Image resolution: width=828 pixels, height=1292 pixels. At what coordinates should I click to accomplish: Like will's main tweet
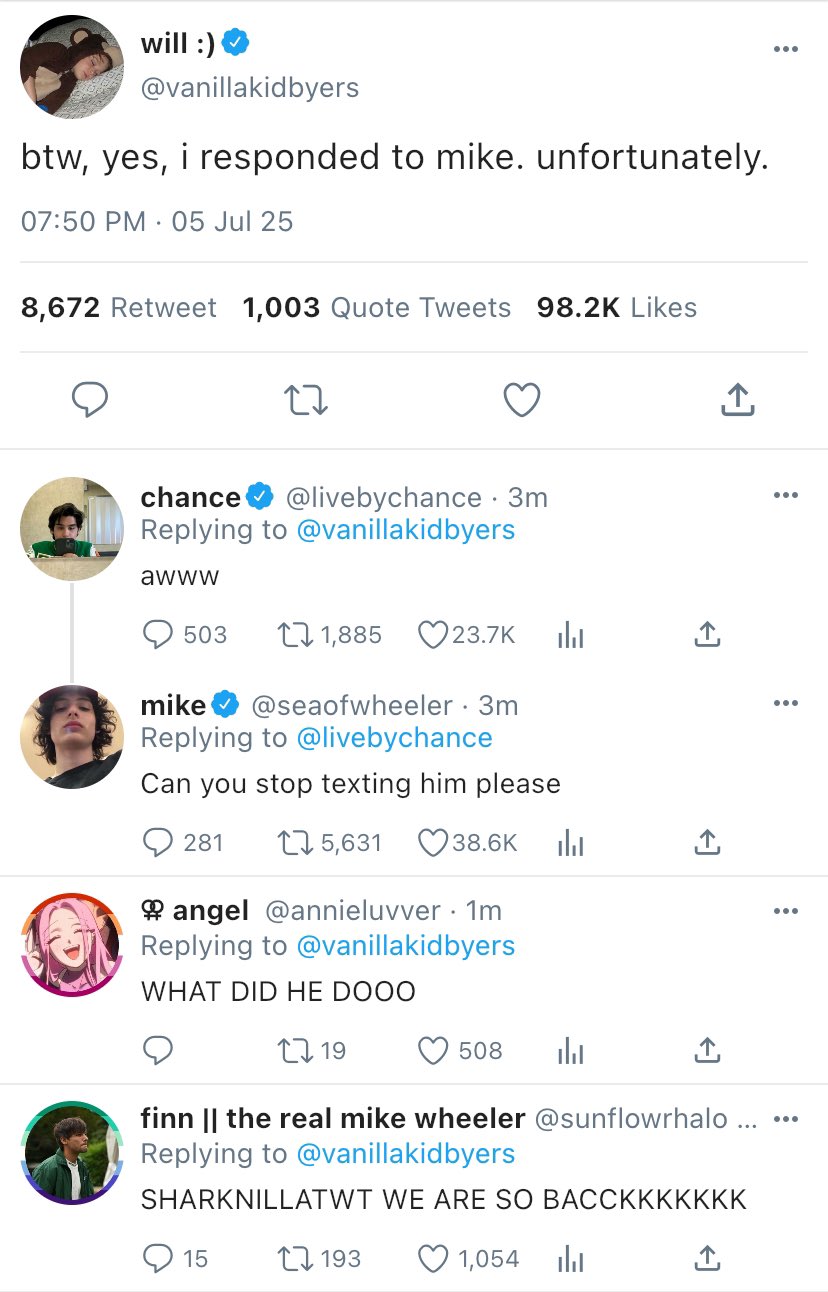[521, 401]
